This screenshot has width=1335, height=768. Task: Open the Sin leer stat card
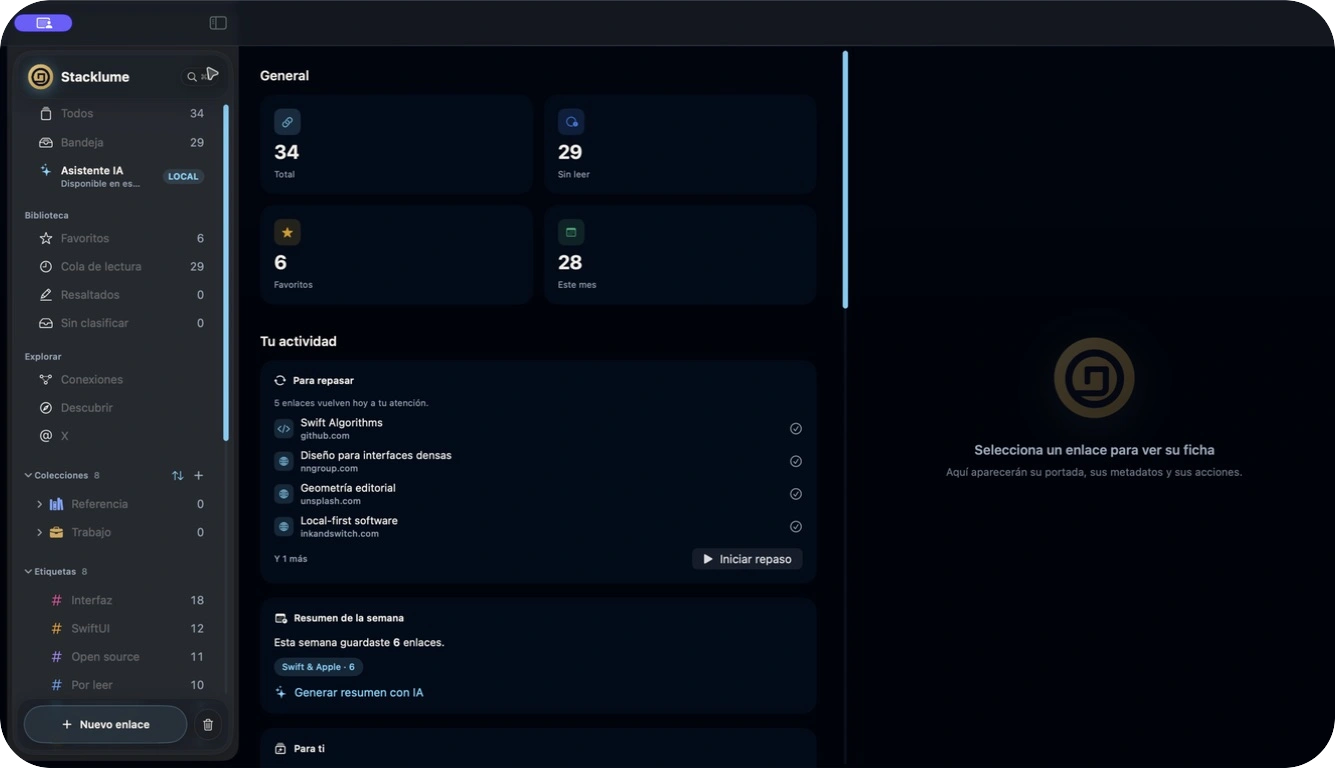680,144
